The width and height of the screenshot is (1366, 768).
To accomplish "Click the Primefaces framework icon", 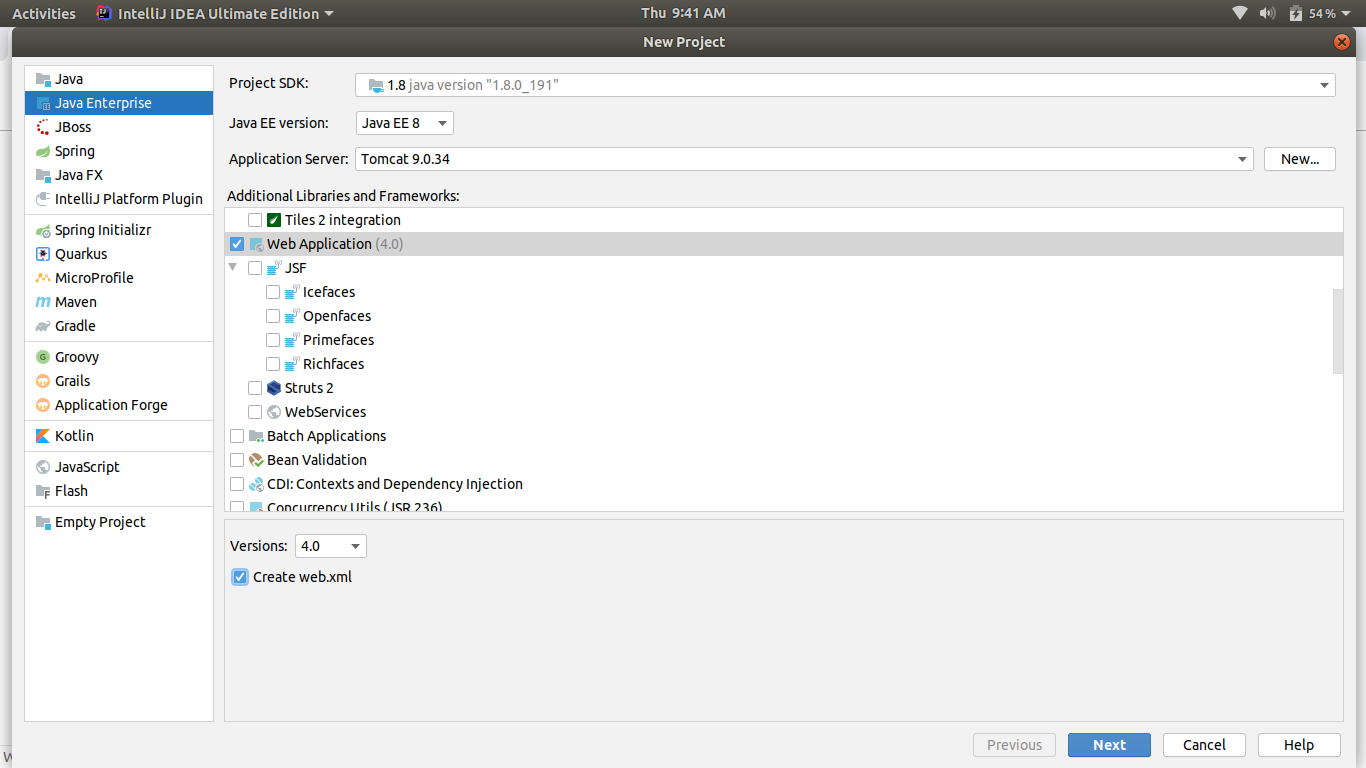I will (x=292, y=340).
